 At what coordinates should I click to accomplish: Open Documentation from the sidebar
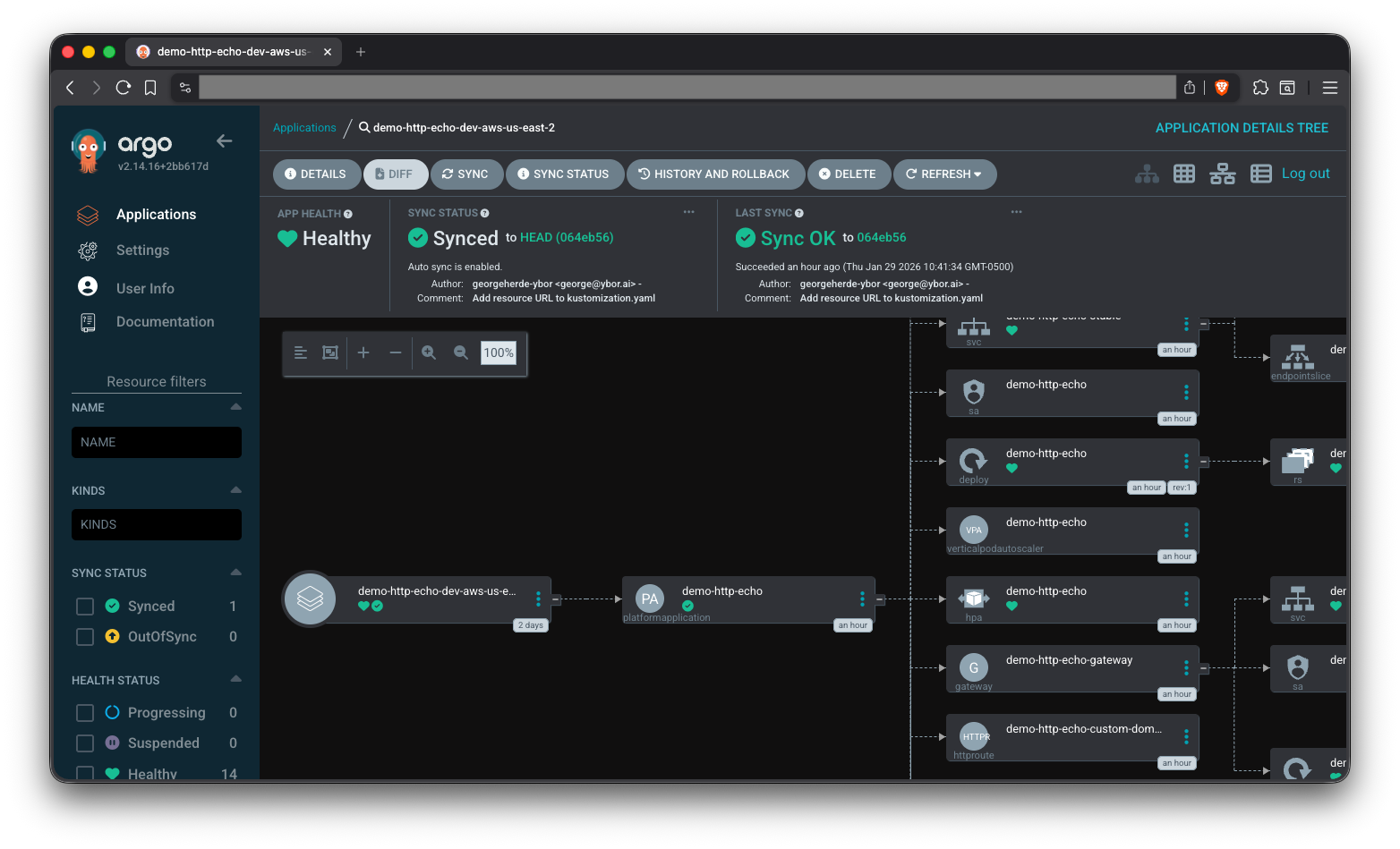click(165, 322)
